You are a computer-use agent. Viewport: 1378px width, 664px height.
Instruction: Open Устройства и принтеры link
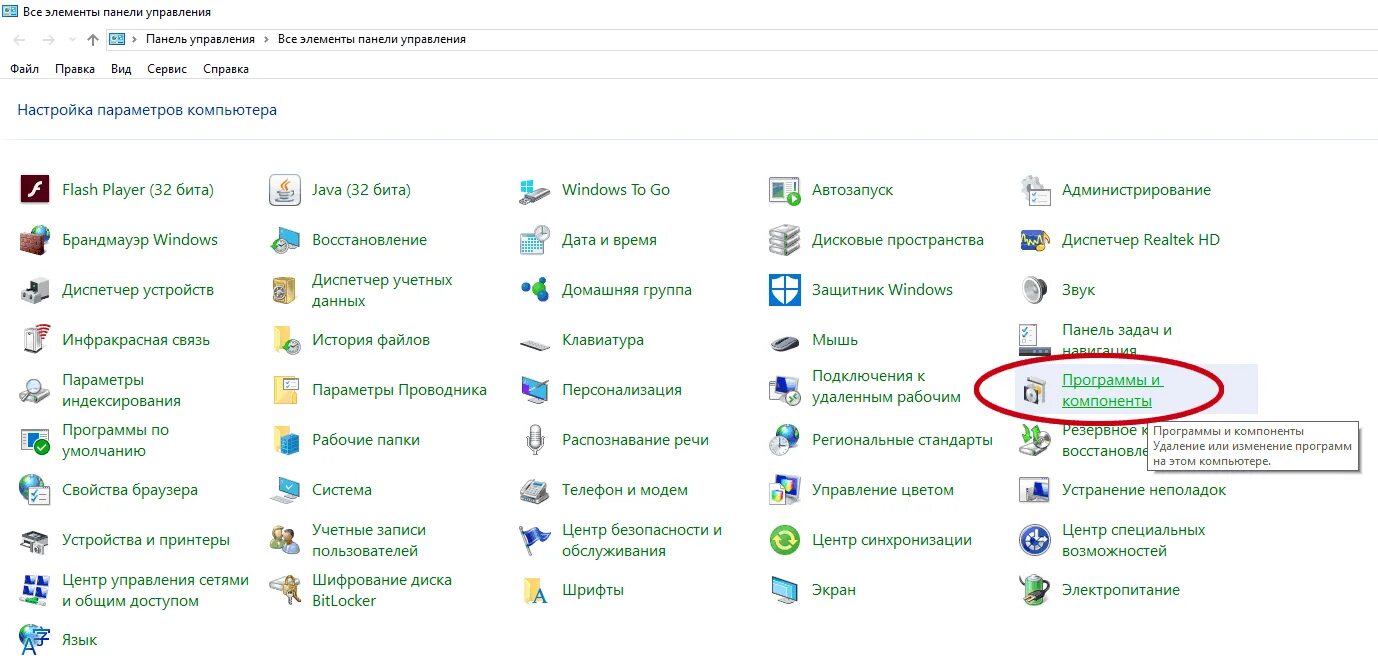146,540
